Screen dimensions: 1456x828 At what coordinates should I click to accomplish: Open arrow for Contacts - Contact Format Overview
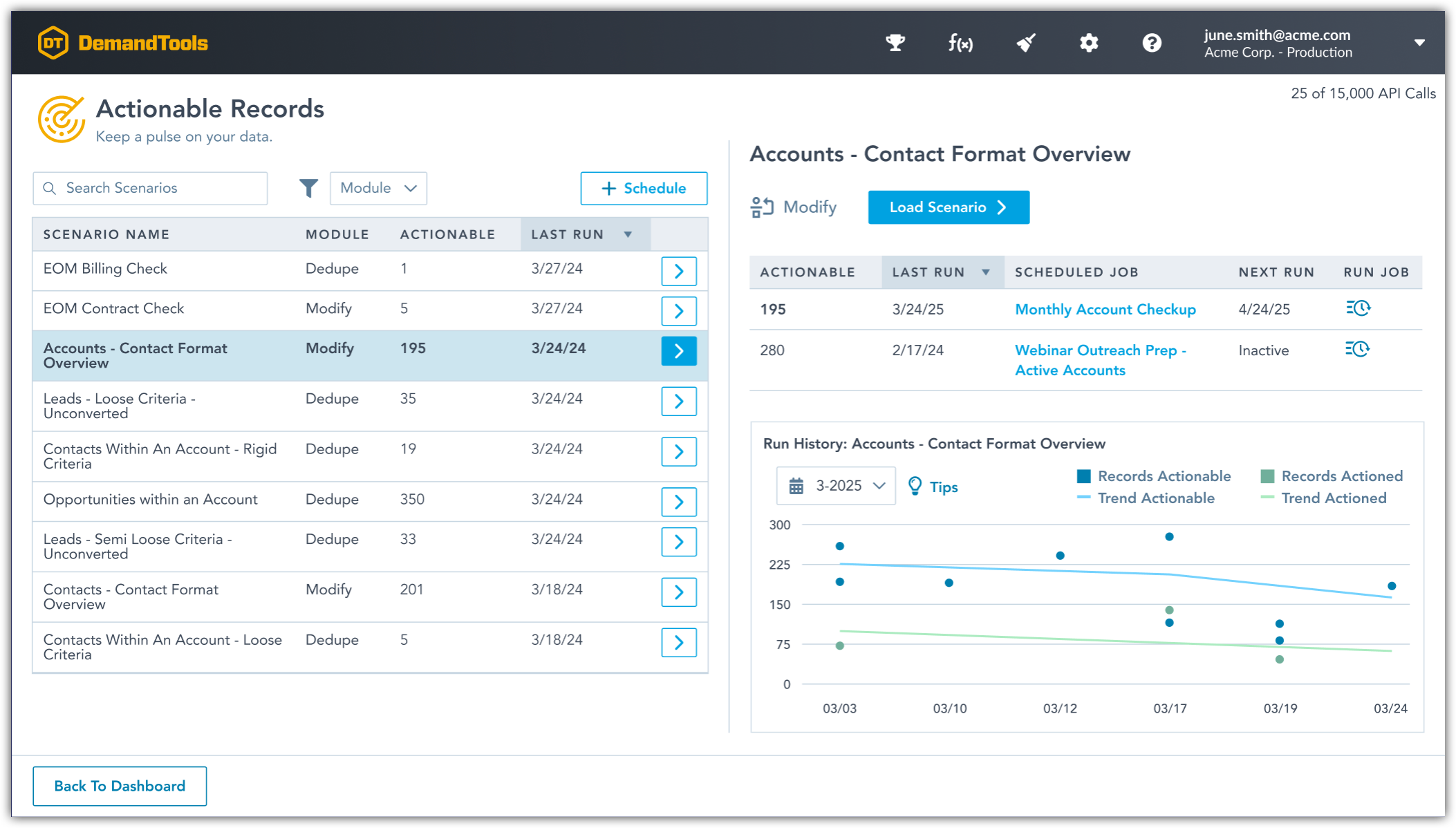point(678,592)
